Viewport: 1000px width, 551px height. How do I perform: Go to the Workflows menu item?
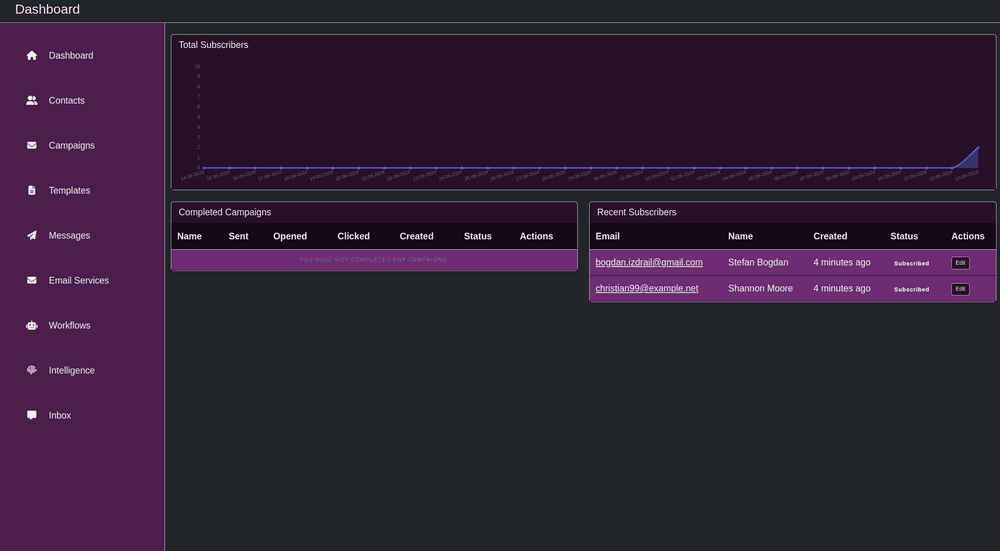click(x=69, y=326)
